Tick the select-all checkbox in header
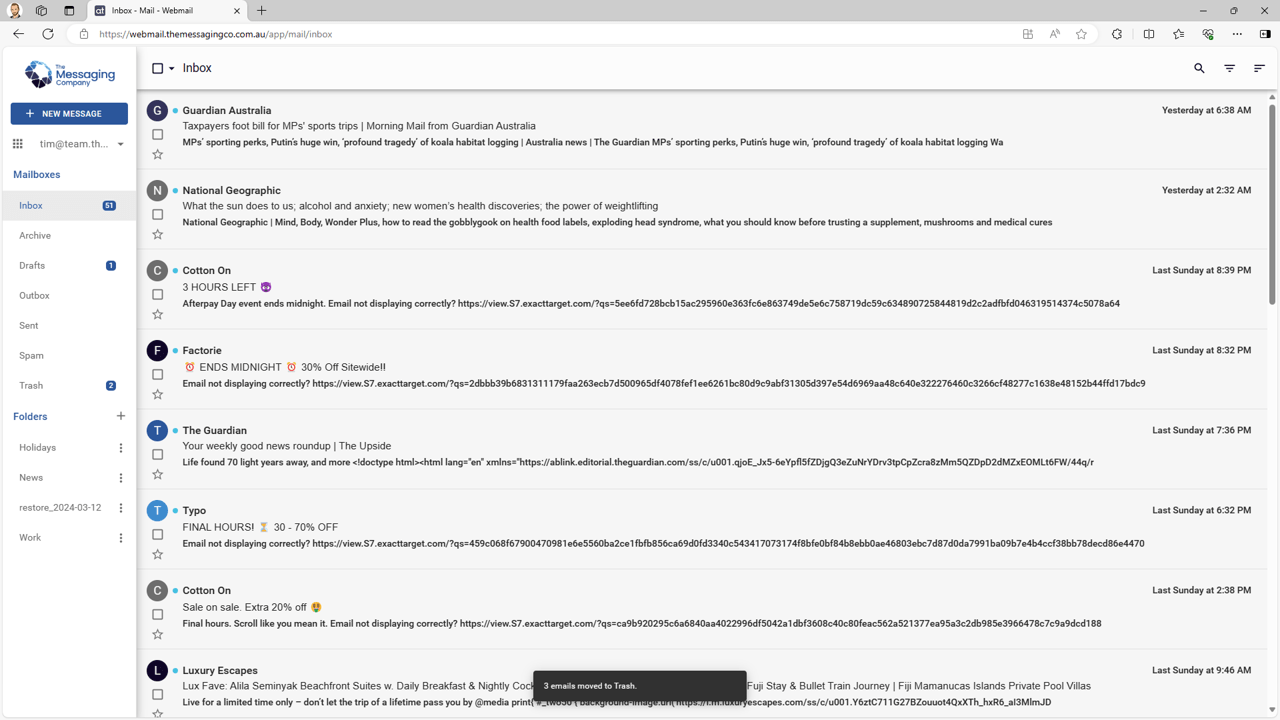1280x720 pixels. [x=157, y=68]
